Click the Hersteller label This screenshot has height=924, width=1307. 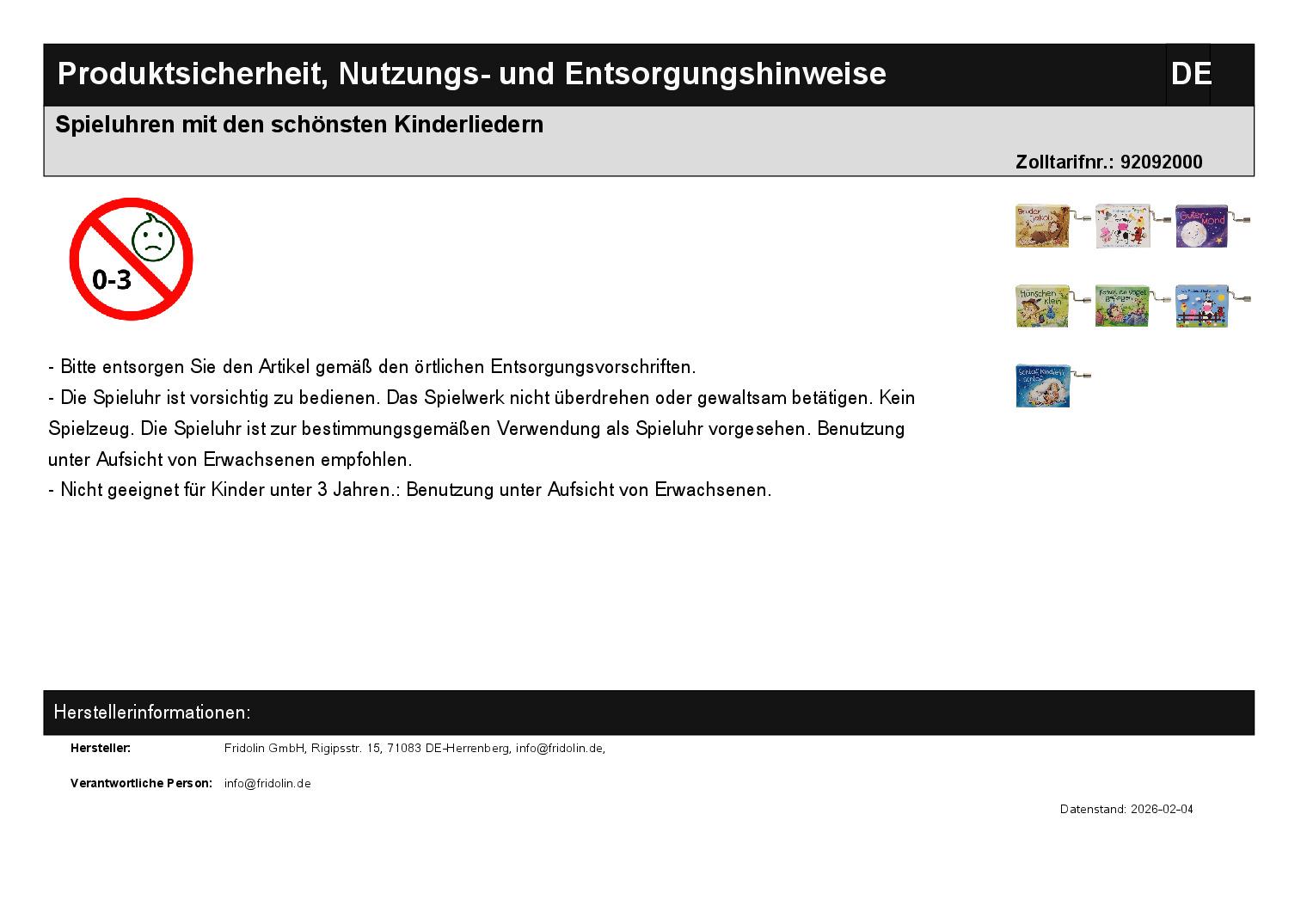(x=101, y=748)
